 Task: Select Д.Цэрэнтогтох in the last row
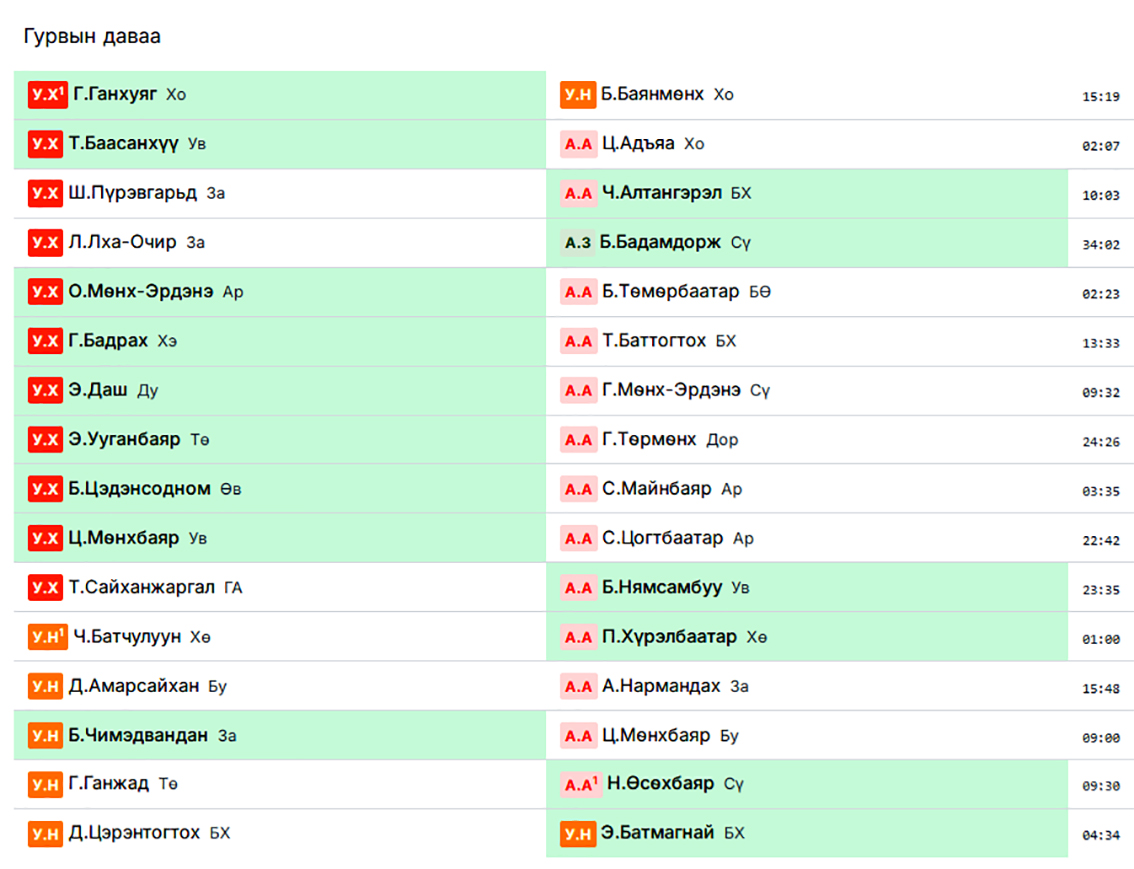click(134, 833)
